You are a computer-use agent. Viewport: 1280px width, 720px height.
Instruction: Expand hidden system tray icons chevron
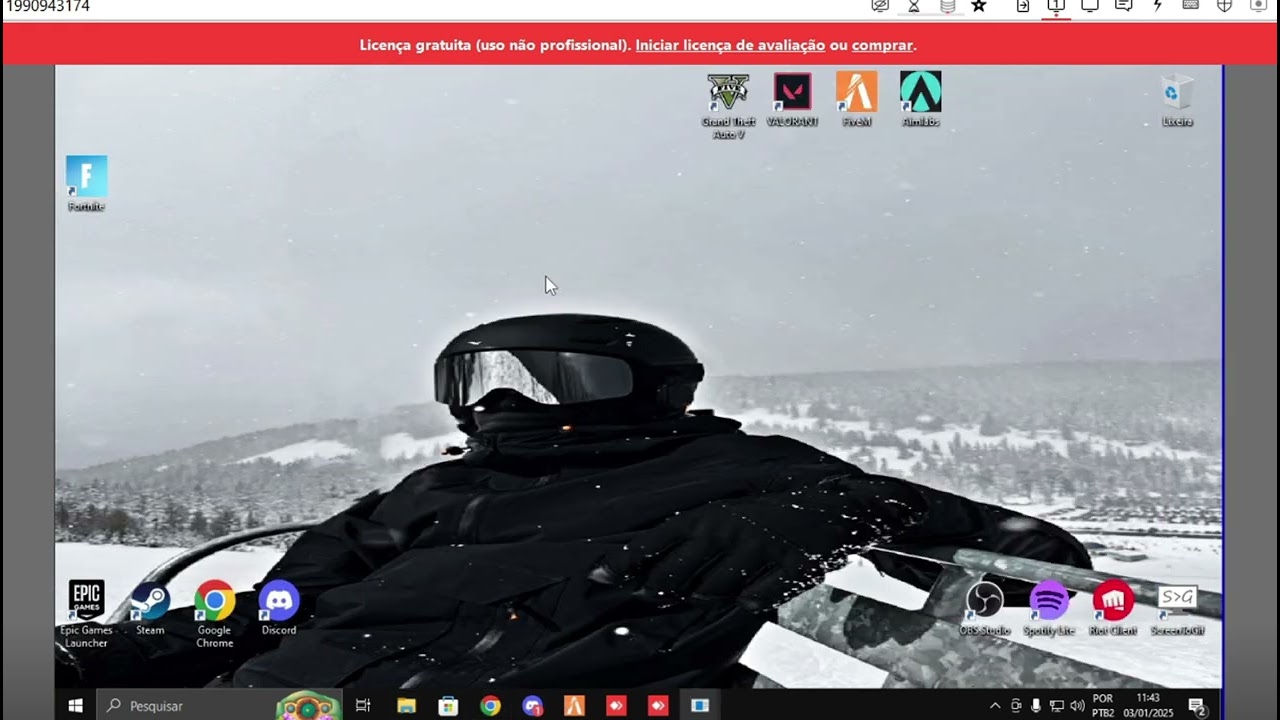[x=995, y=705]
